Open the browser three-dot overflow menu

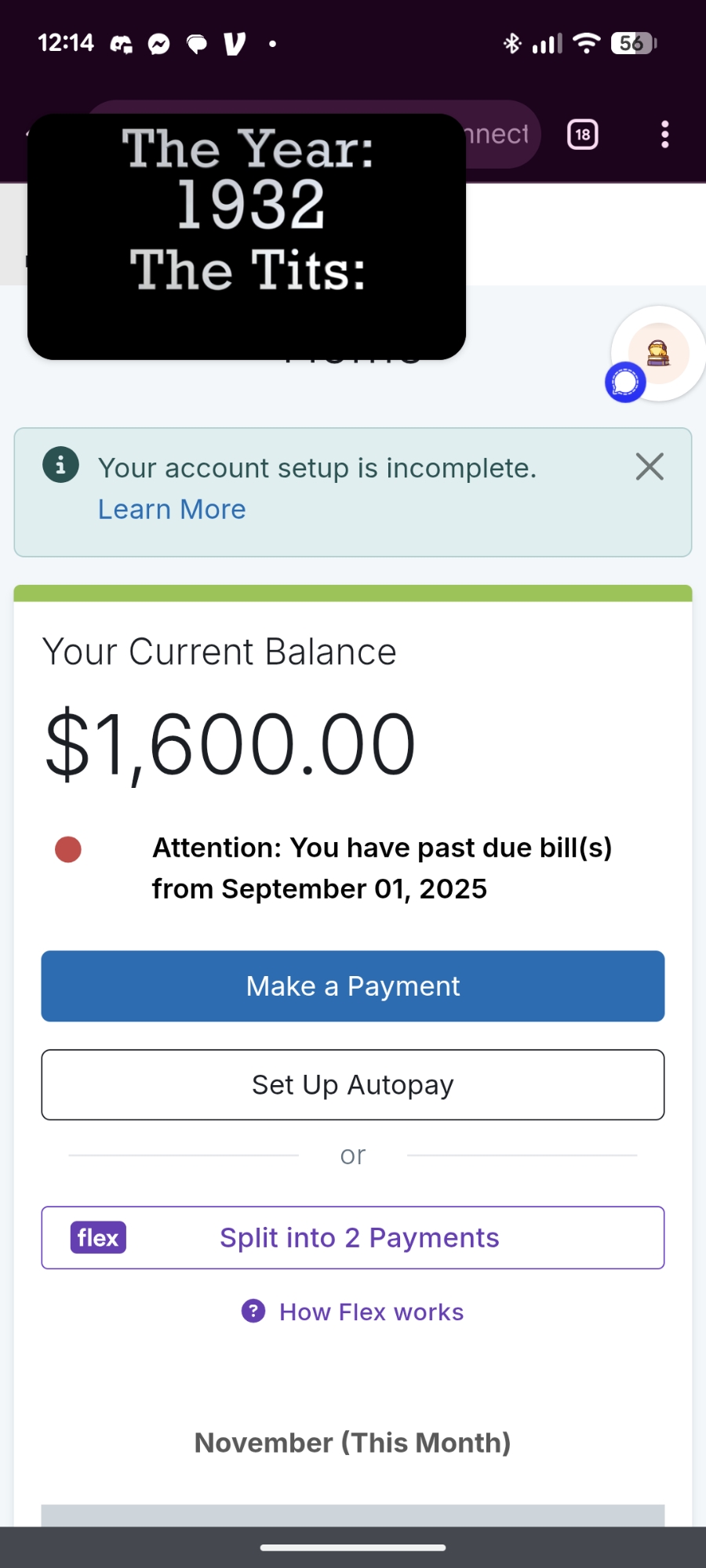click(x=664, y=135)
